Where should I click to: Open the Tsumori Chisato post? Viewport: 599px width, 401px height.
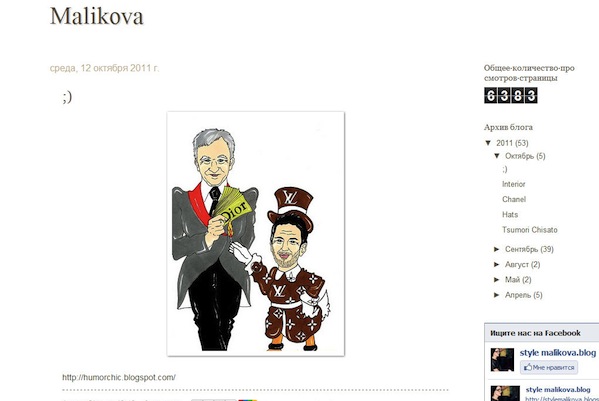(x=529, y=230)
